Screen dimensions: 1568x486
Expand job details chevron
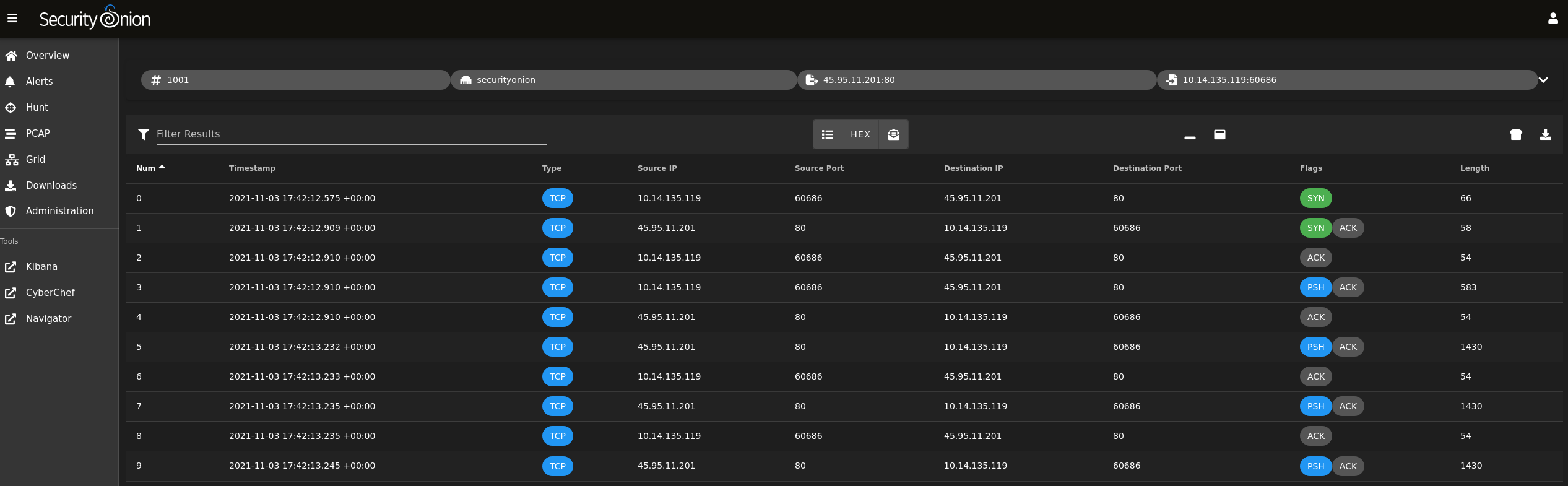(1543, 80)
